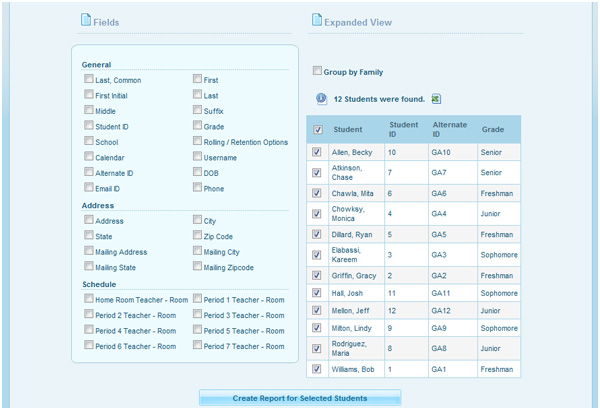The height and width of the screenshot is (410, 600).
Task: Click the Excel export icon
Action: point(437,98)
